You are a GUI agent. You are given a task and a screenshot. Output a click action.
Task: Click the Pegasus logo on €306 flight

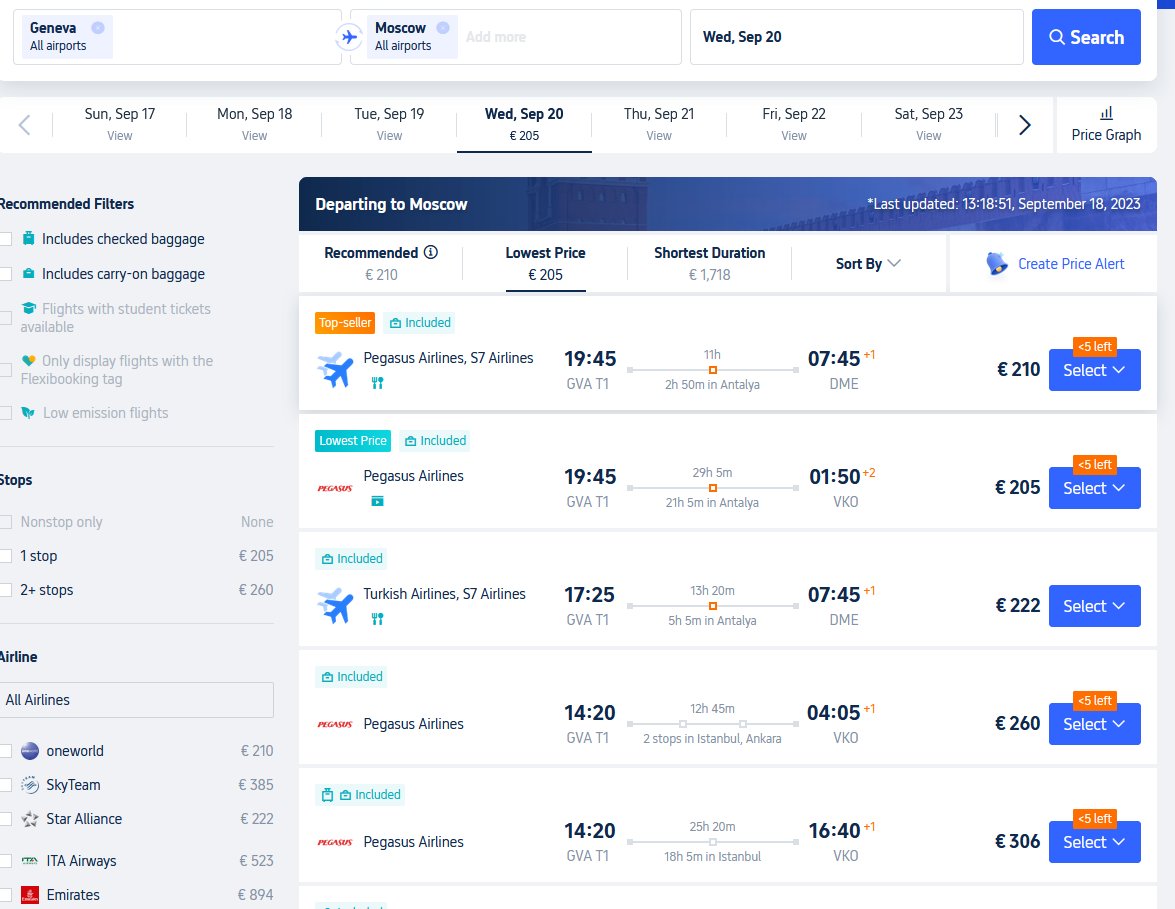pyautogui.click(x=334, y=842)
